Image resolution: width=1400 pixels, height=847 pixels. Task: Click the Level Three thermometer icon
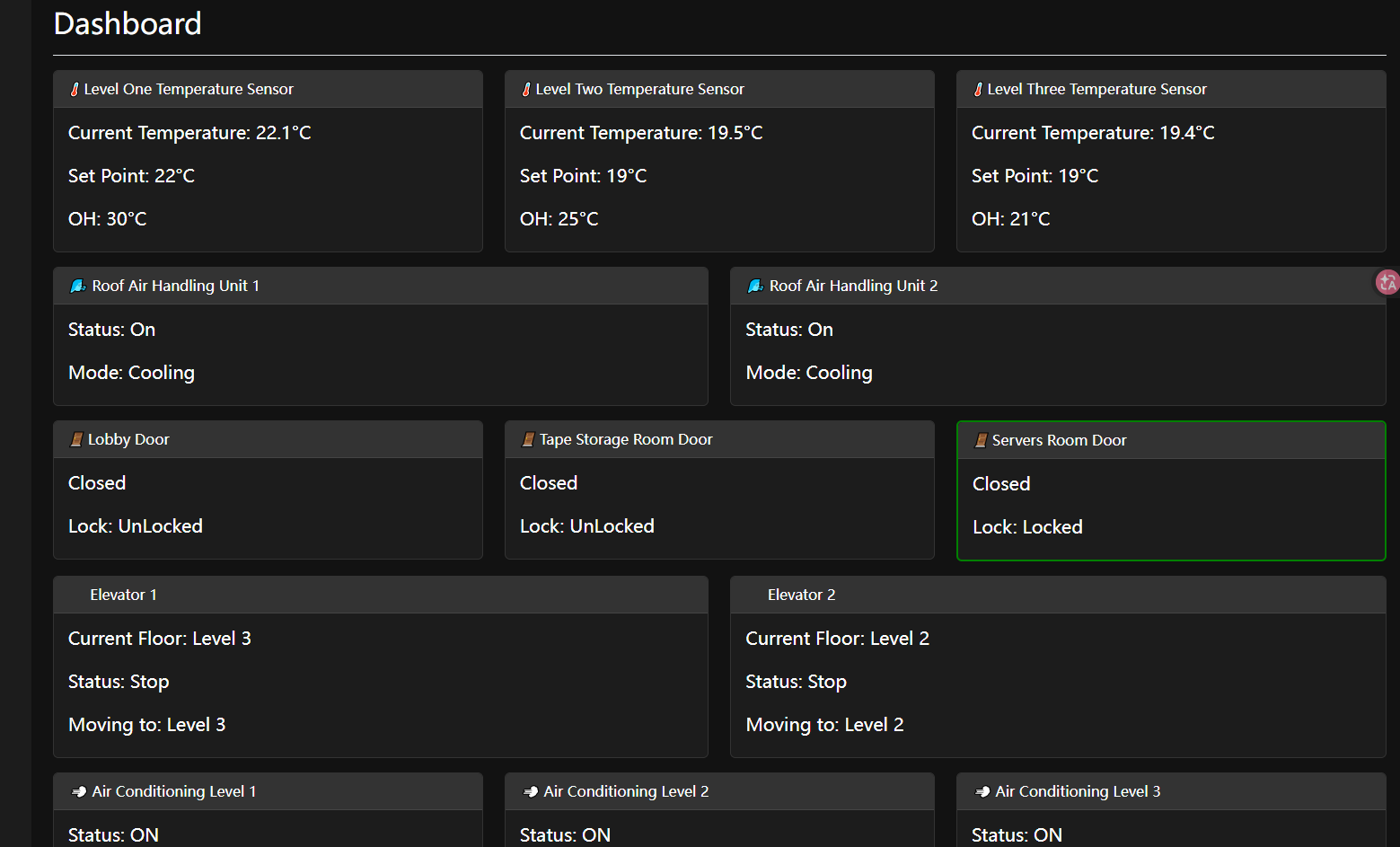(979, 90)
